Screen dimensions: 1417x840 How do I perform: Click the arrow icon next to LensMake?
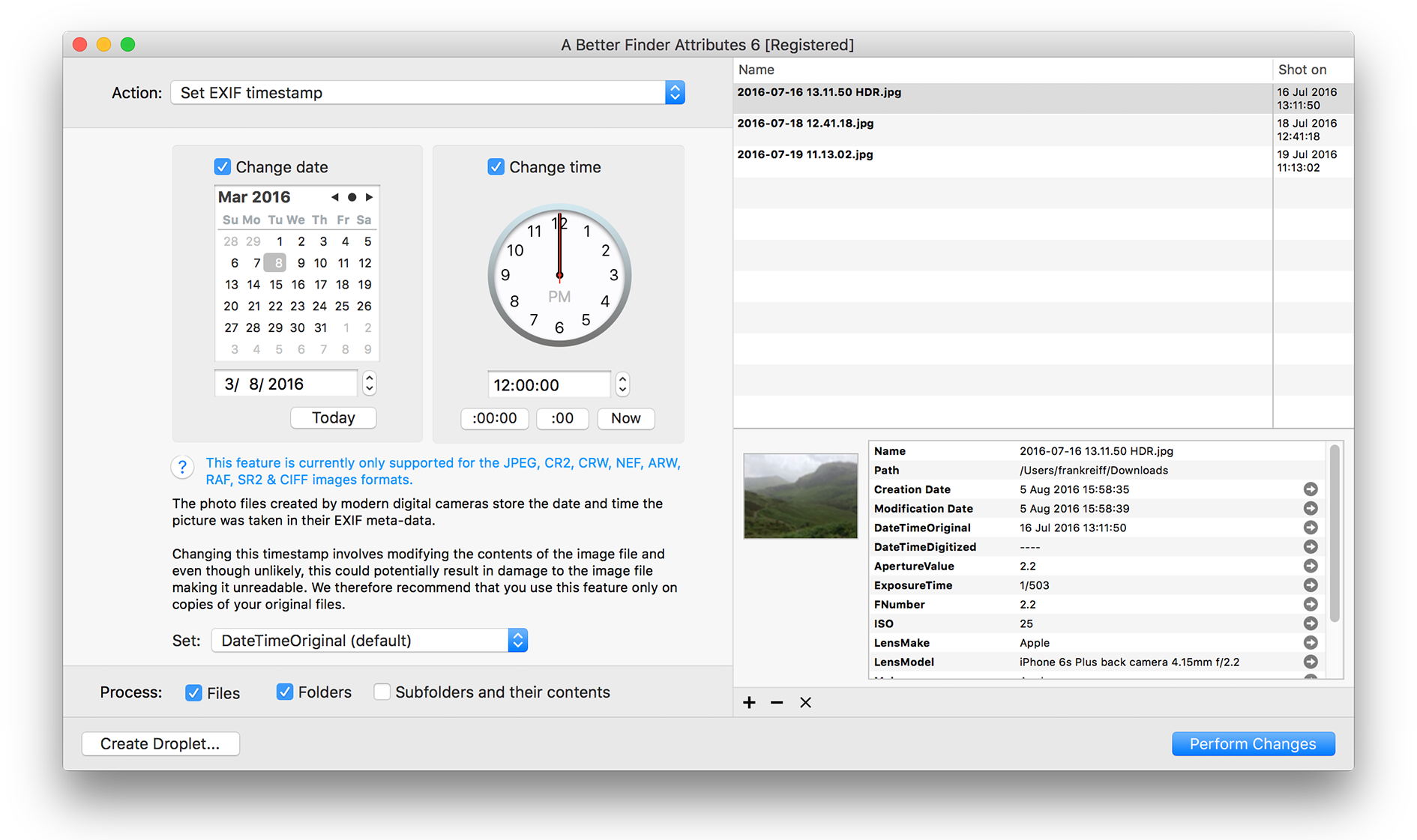tap(1310, 643)
